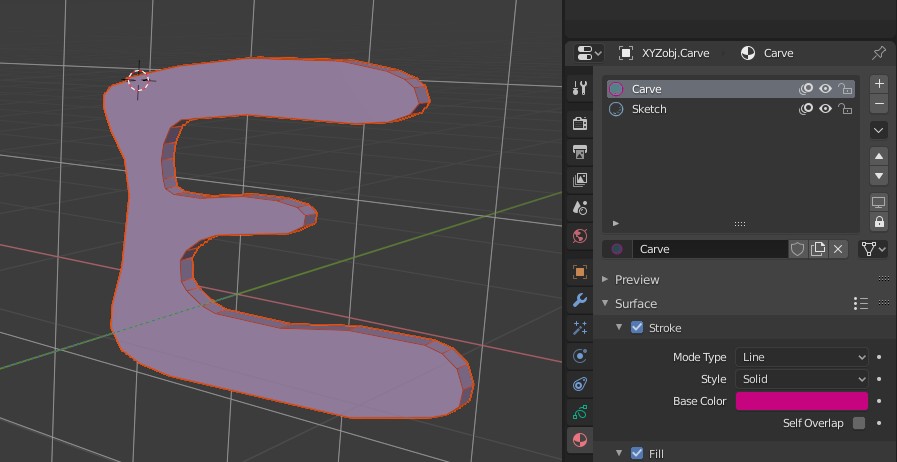Uncheck the Stroke checkbox
This screenshot has height=462, width=897.
pos(637,328)
